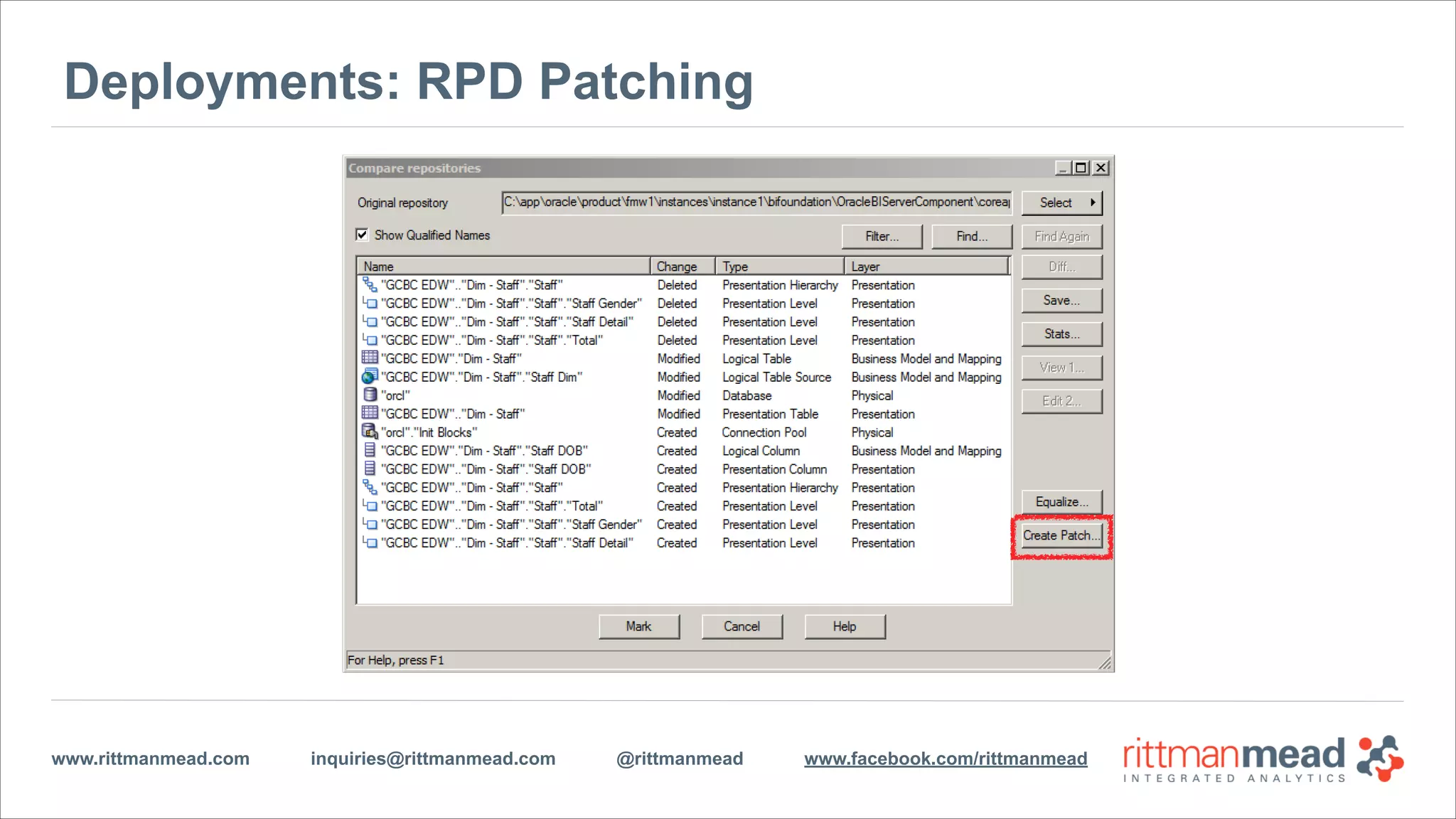Image resolution: width=1456 pixels, height=819 pixels.
Task: Click the created Staff Gender presentation level icon
Action: click(370, 524)
